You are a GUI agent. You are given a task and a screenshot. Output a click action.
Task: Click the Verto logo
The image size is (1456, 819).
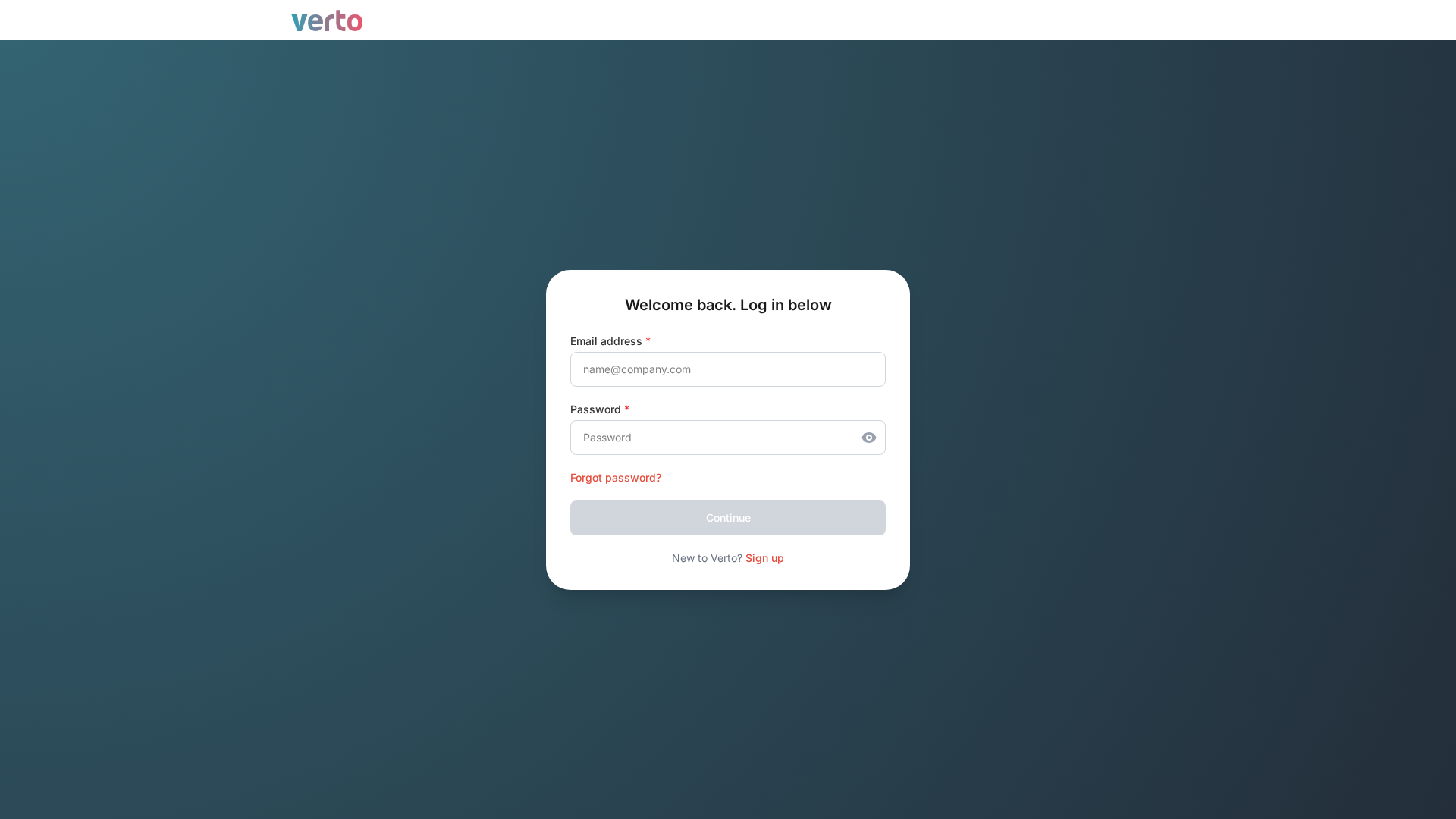coord(326,20)
